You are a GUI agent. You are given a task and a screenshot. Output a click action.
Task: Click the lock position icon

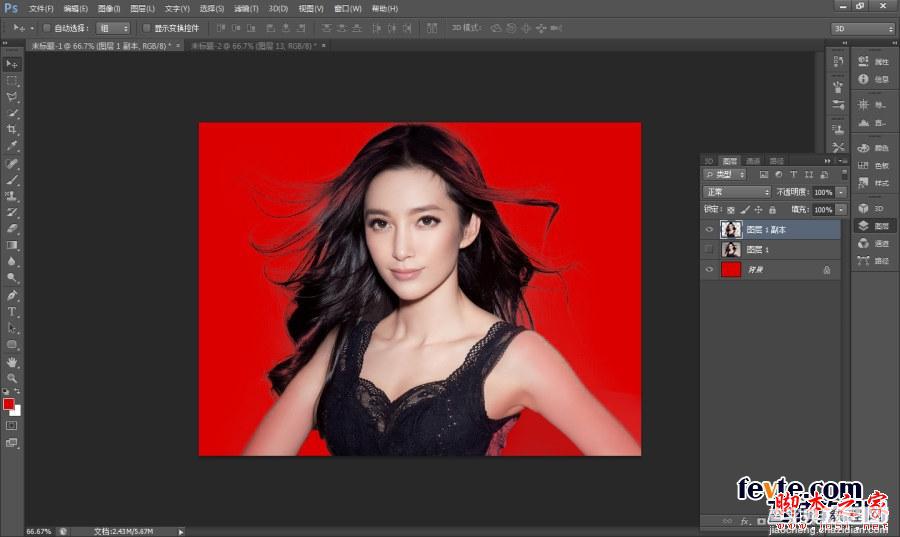(758, 210)
